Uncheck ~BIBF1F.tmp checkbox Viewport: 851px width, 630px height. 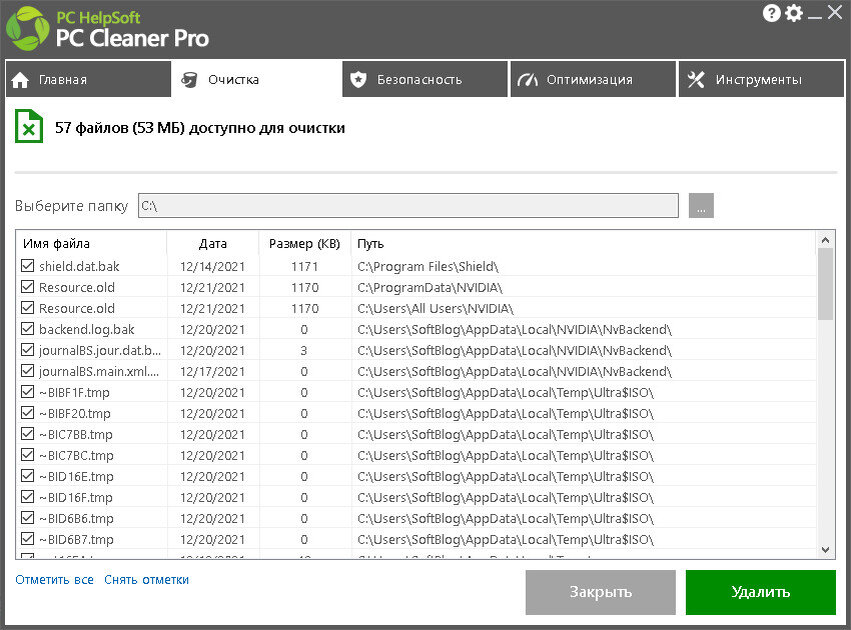pos(27,392)
